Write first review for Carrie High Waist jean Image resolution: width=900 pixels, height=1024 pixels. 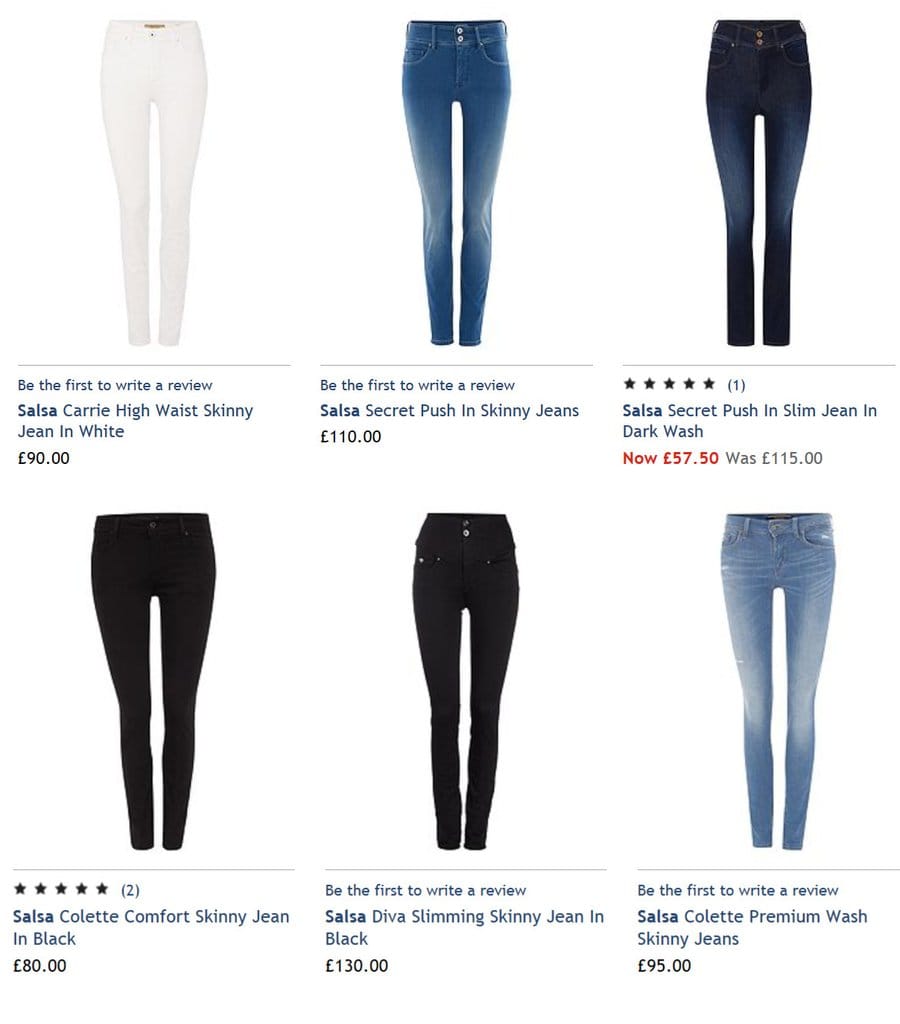[x=115, y=385]
